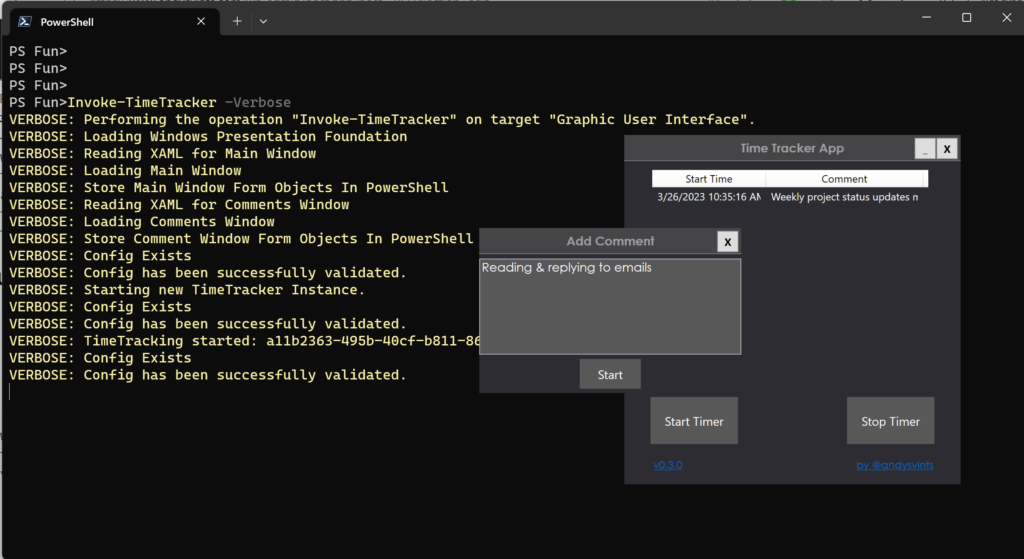The height and width of the screenshot is (559, 1024).
Task: Click the Add Comment title text
Action: pos(610,241)
